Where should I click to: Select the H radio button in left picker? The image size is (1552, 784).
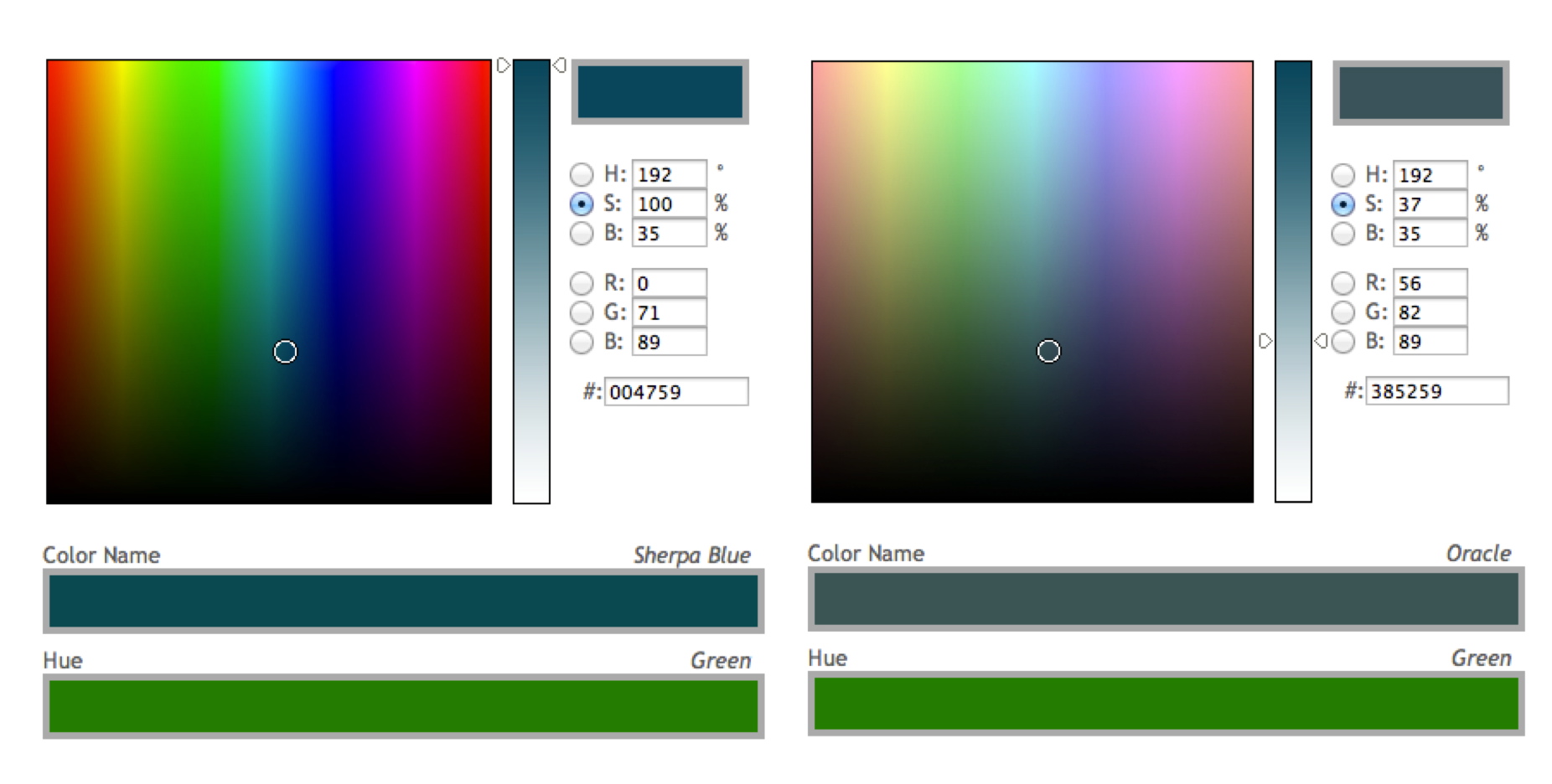(581, 174)
